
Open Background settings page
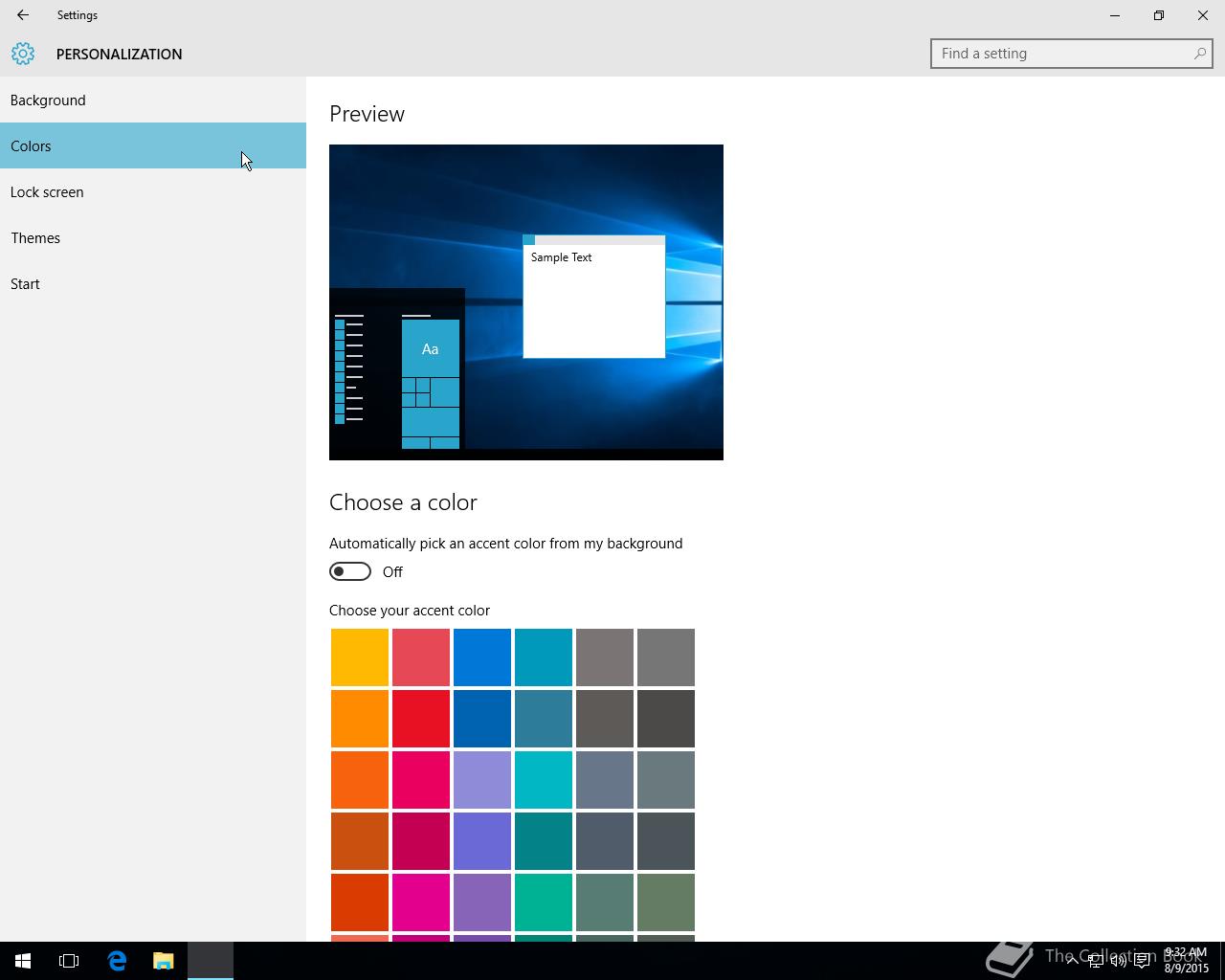(x=153, y=100)
